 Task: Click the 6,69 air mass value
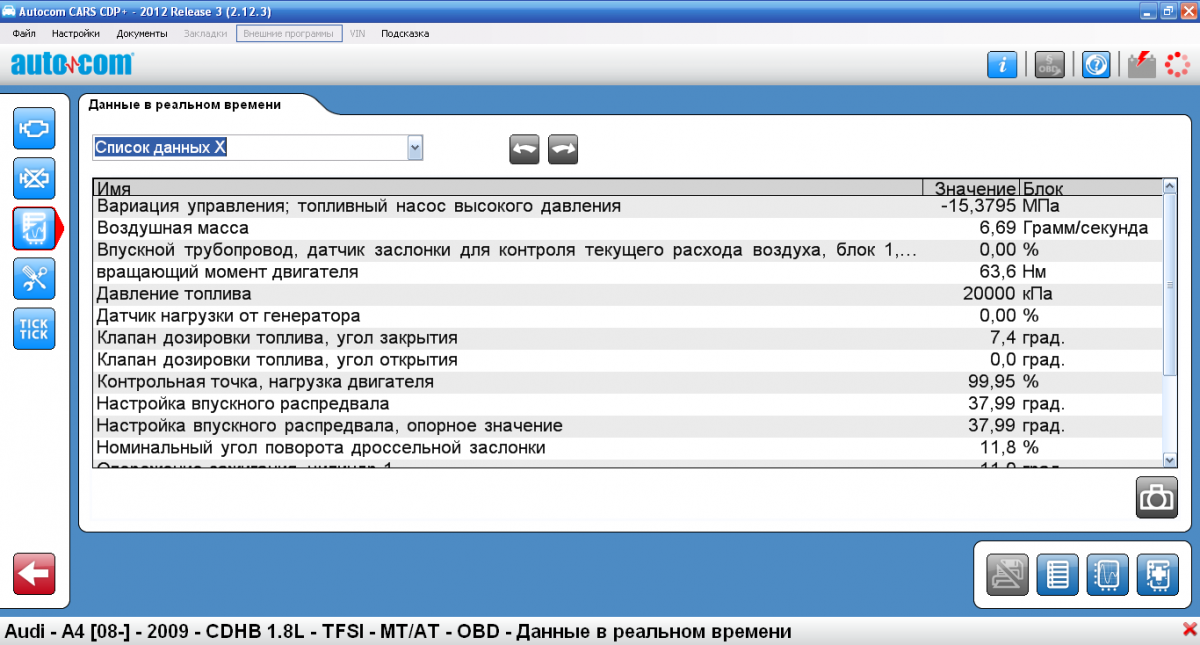(998, 228)
